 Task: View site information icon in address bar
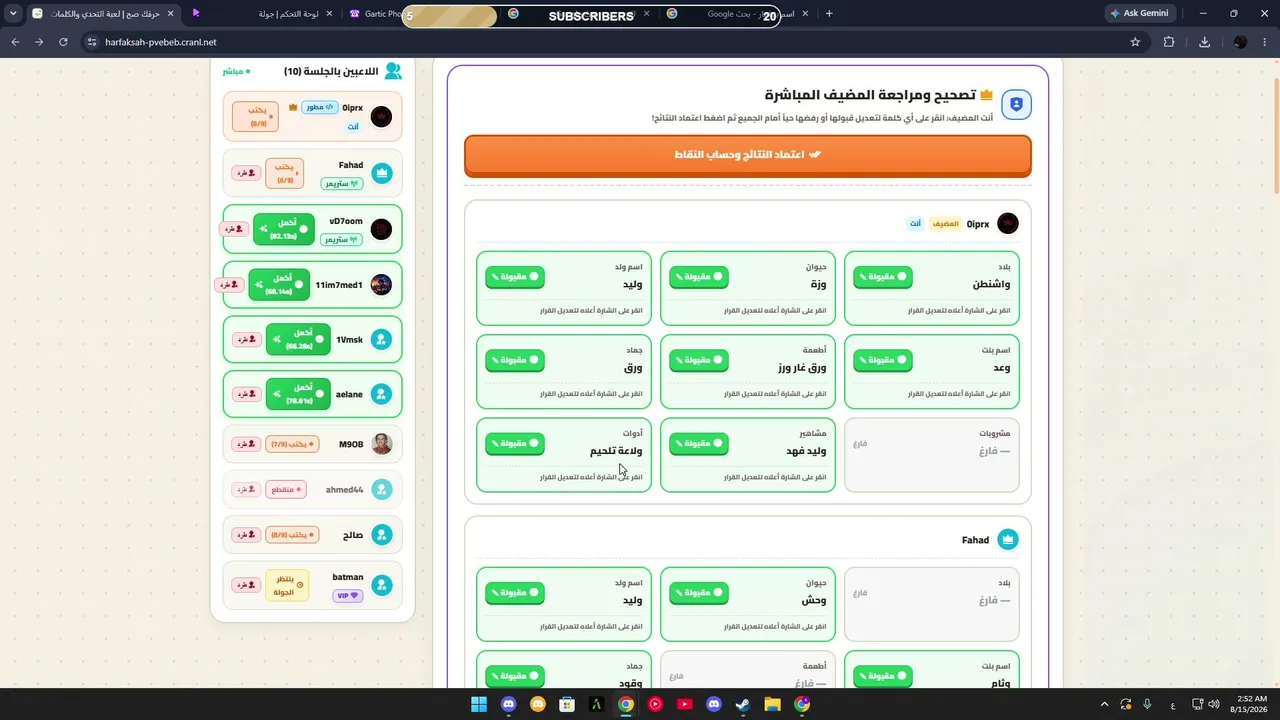[92, 42]
